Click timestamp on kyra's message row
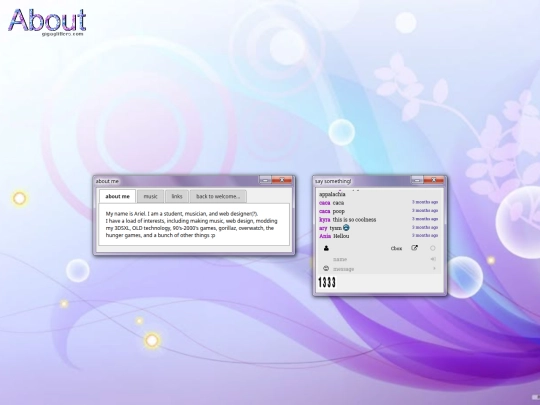 pos(425,219)
